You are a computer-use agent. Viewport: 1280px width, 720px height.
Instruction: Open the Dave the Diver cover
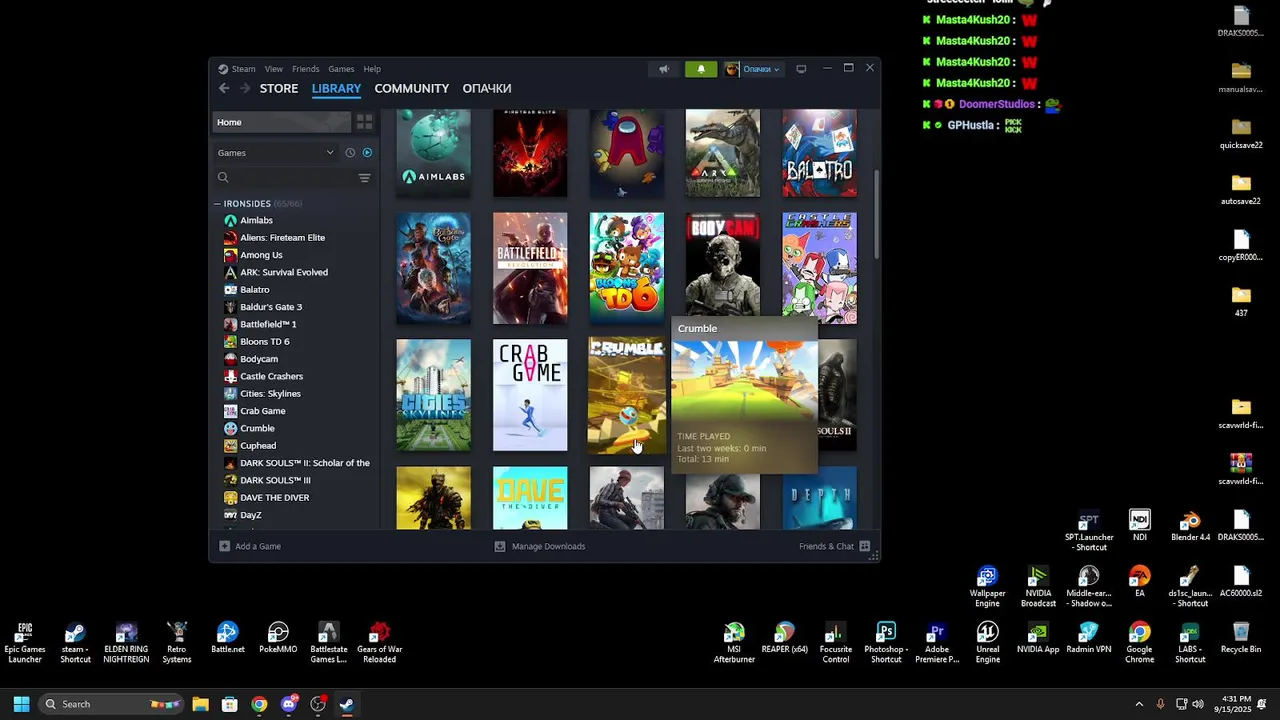pos(530,498)
